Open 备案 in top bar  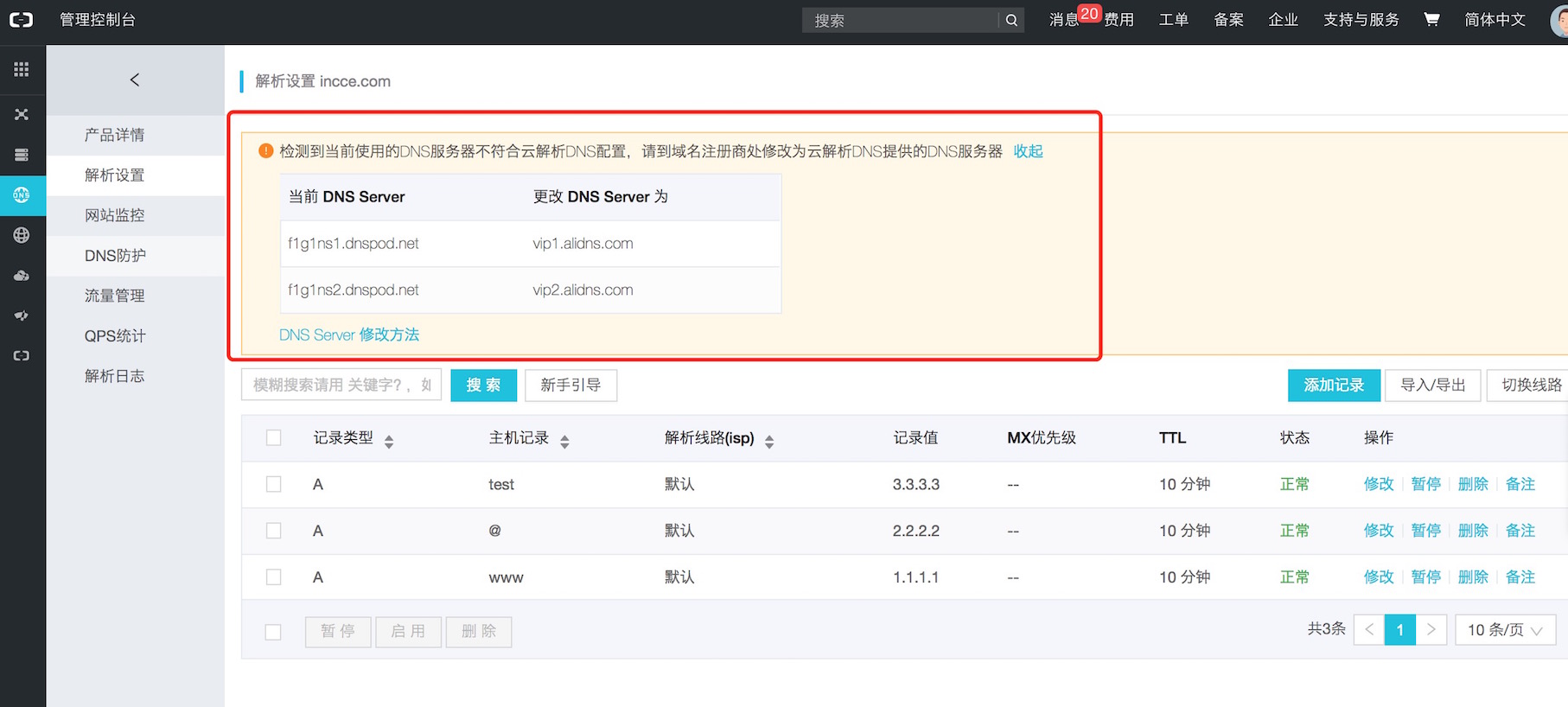coord(1228,20)
